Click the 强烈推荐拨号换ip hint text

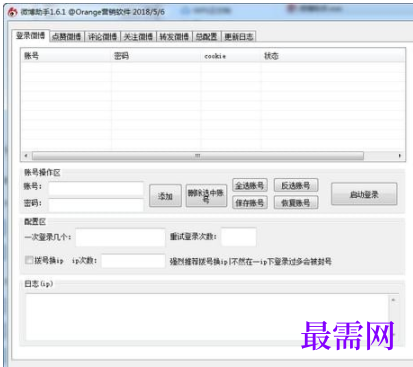(251, 261)
